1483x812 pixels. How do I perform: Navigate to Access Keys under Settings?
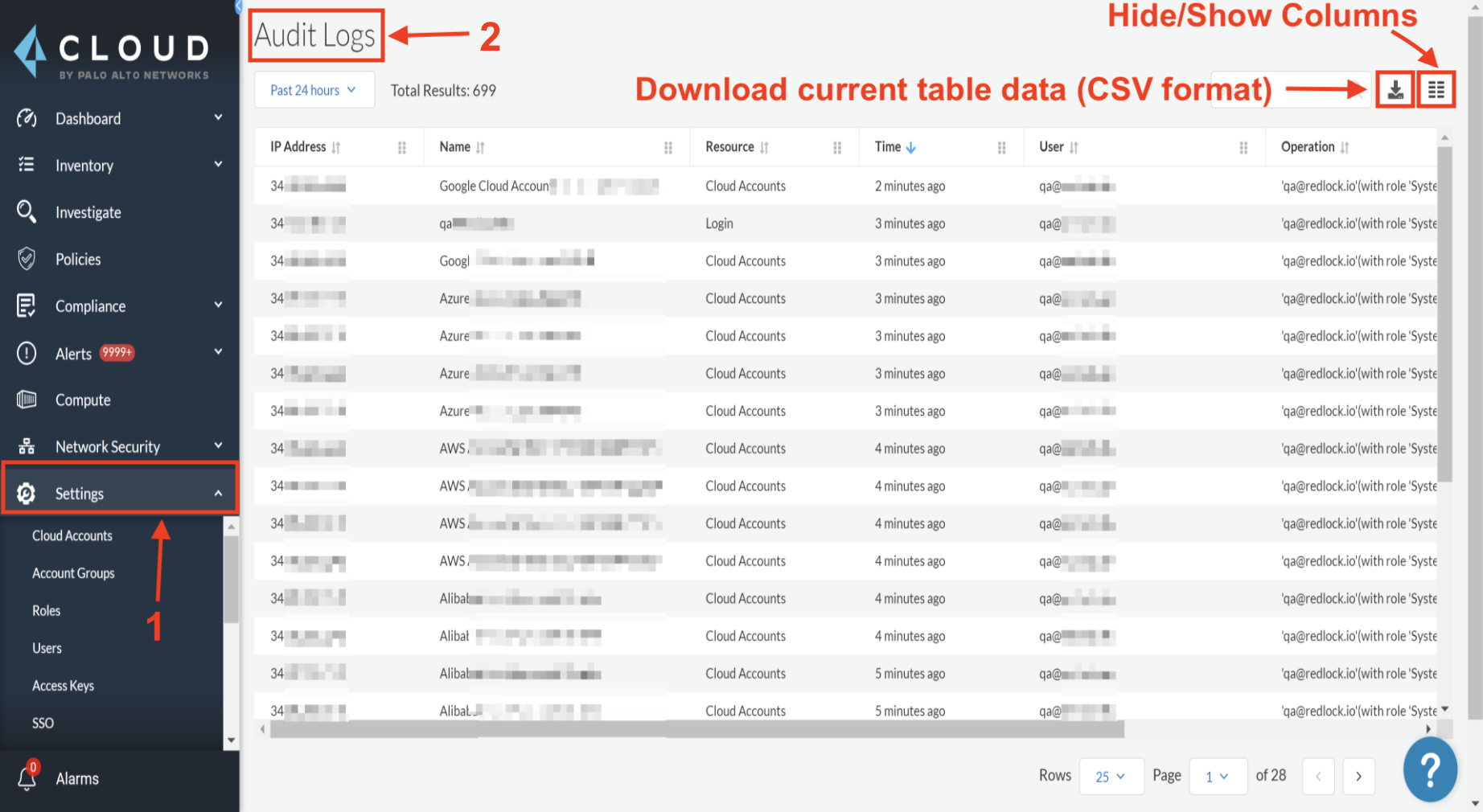pyautogui.click(x=63, y=685)
